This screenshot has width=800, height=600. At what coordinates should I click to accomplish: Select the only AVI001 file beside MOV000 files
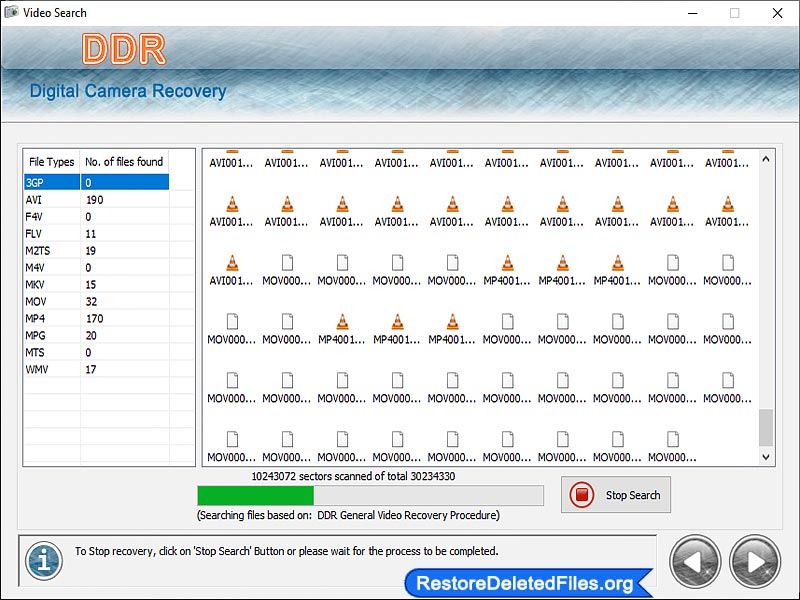coord(232,270)
